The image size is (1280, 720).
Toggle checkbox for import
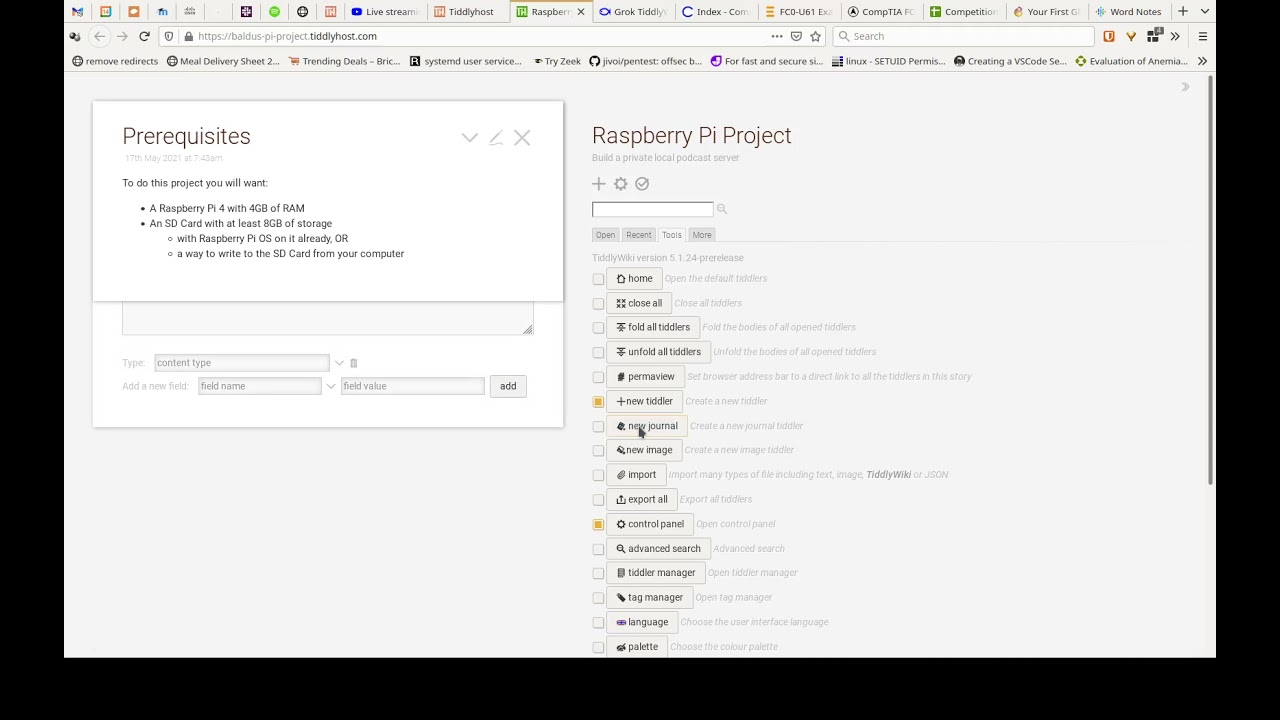(x=598, y=475)
